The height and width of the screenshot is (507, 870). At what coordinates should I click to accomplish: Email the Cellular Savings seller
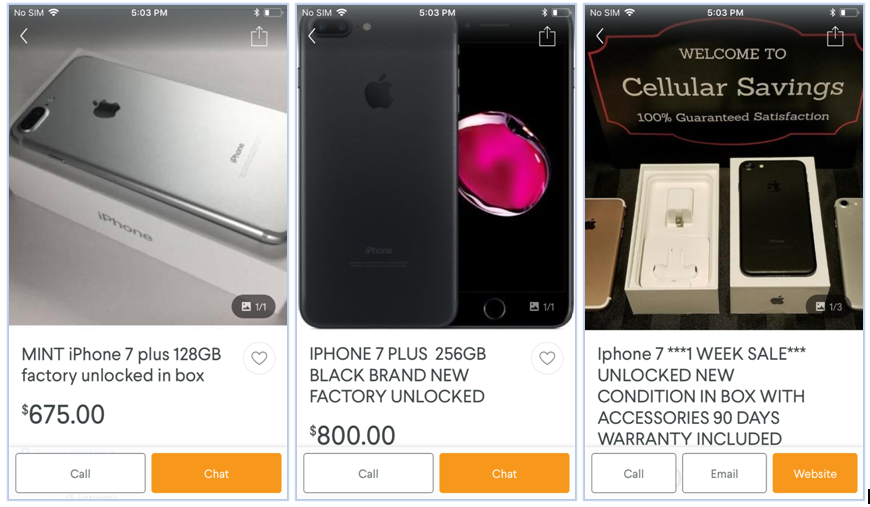(x=725, y=473)
